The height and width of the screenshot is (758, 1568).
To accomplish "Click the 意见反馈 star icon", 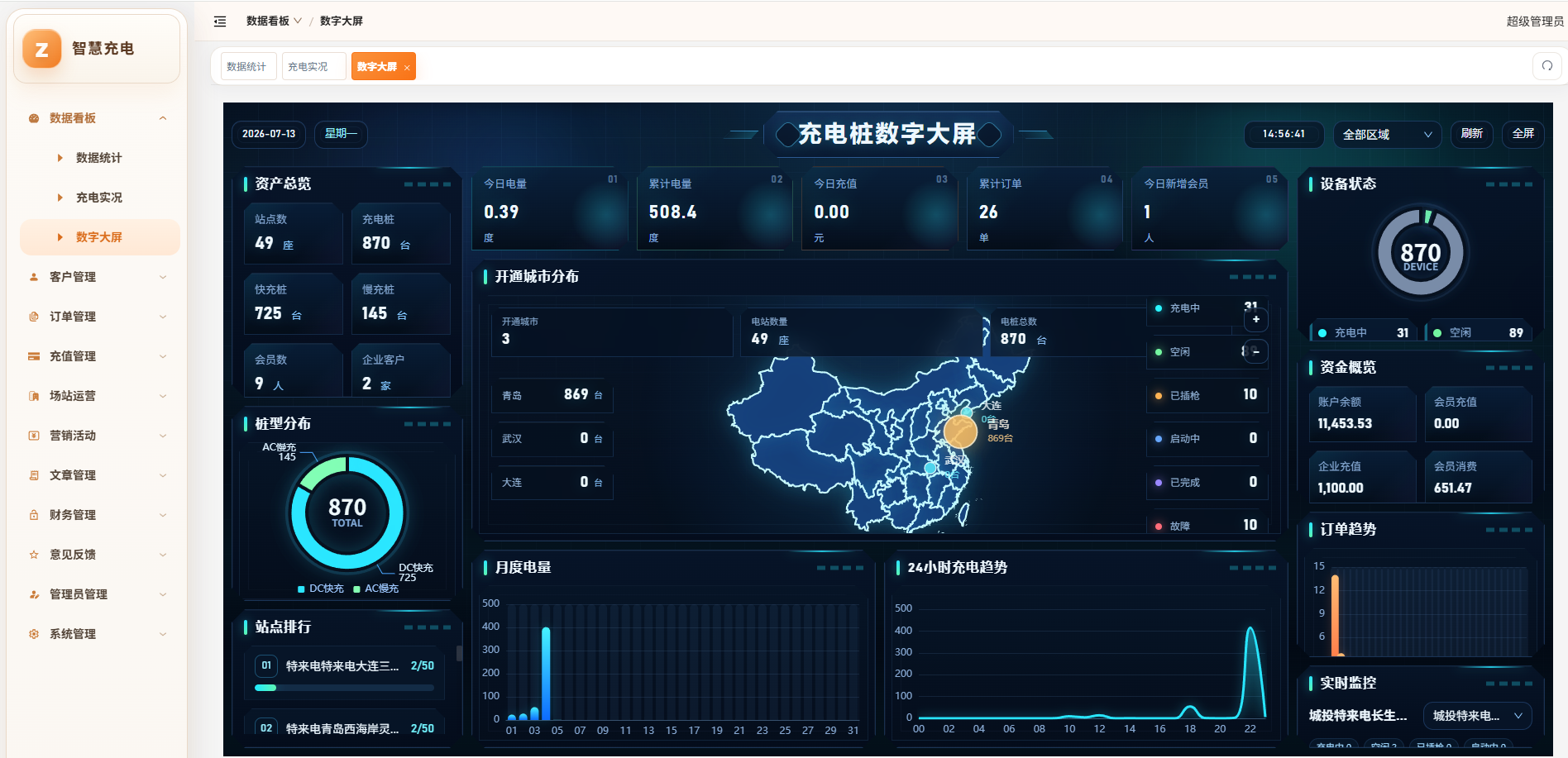I will (x=34, y=555).
